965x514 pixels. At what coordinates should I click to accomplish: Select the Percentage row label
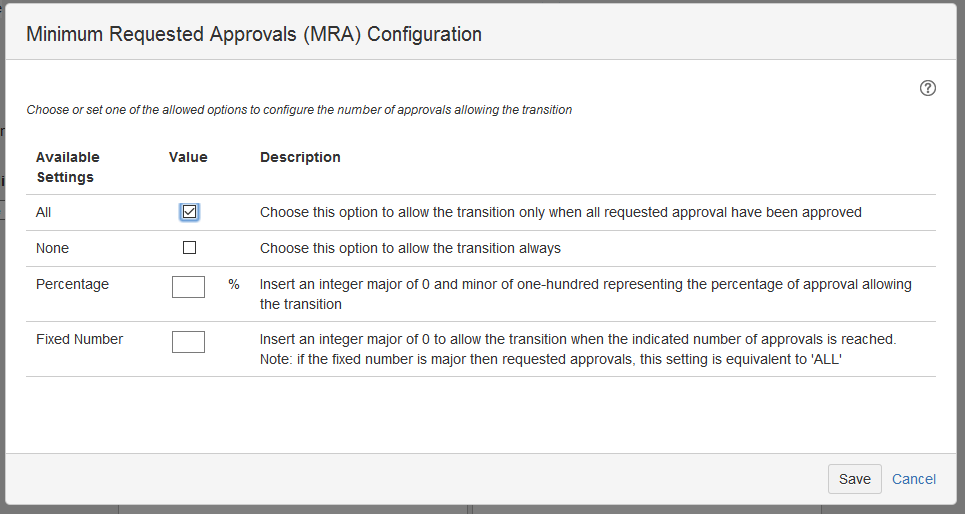click(72, 284)
